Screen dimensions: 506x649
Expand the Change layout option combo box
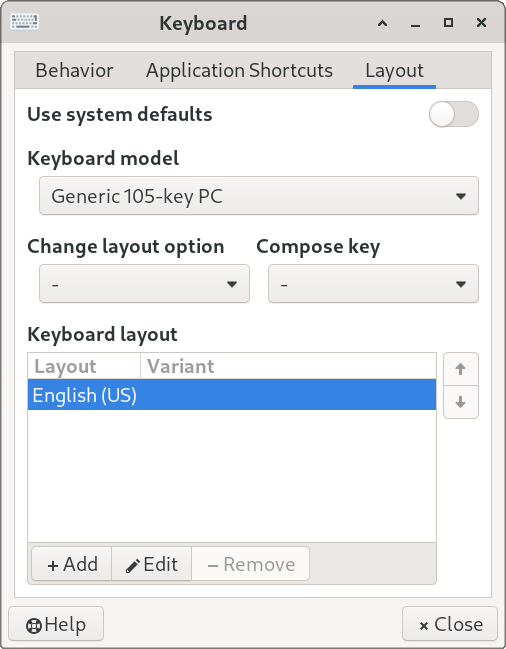(x=144, y=284)
